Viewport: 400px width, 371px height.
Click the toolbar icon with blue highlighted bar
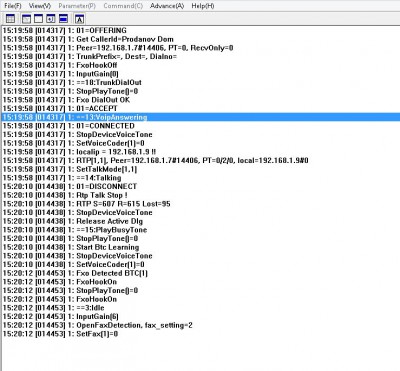pos(63,19)
